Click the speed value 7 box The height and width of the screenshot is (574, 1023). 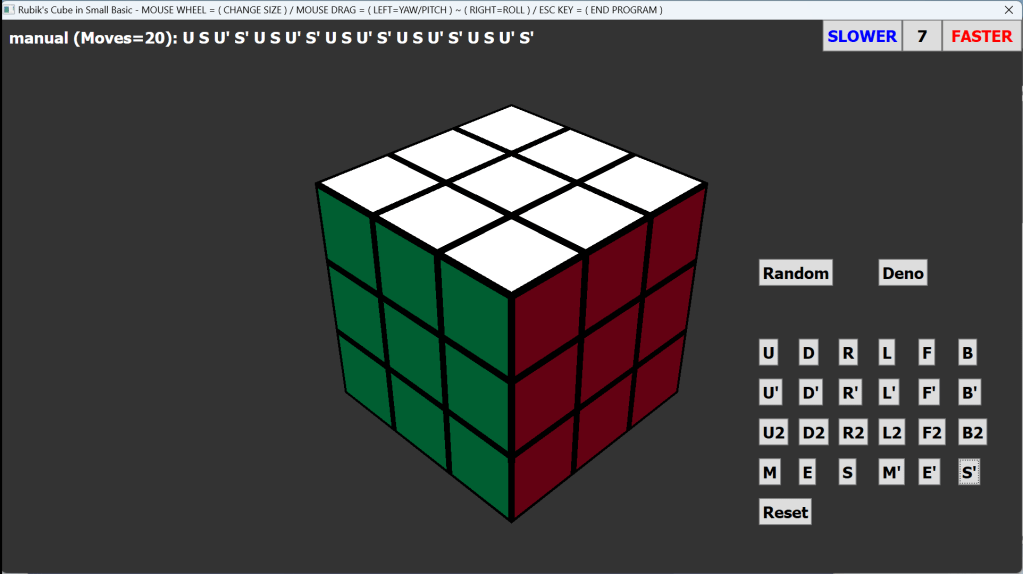(x=922, y=36)
